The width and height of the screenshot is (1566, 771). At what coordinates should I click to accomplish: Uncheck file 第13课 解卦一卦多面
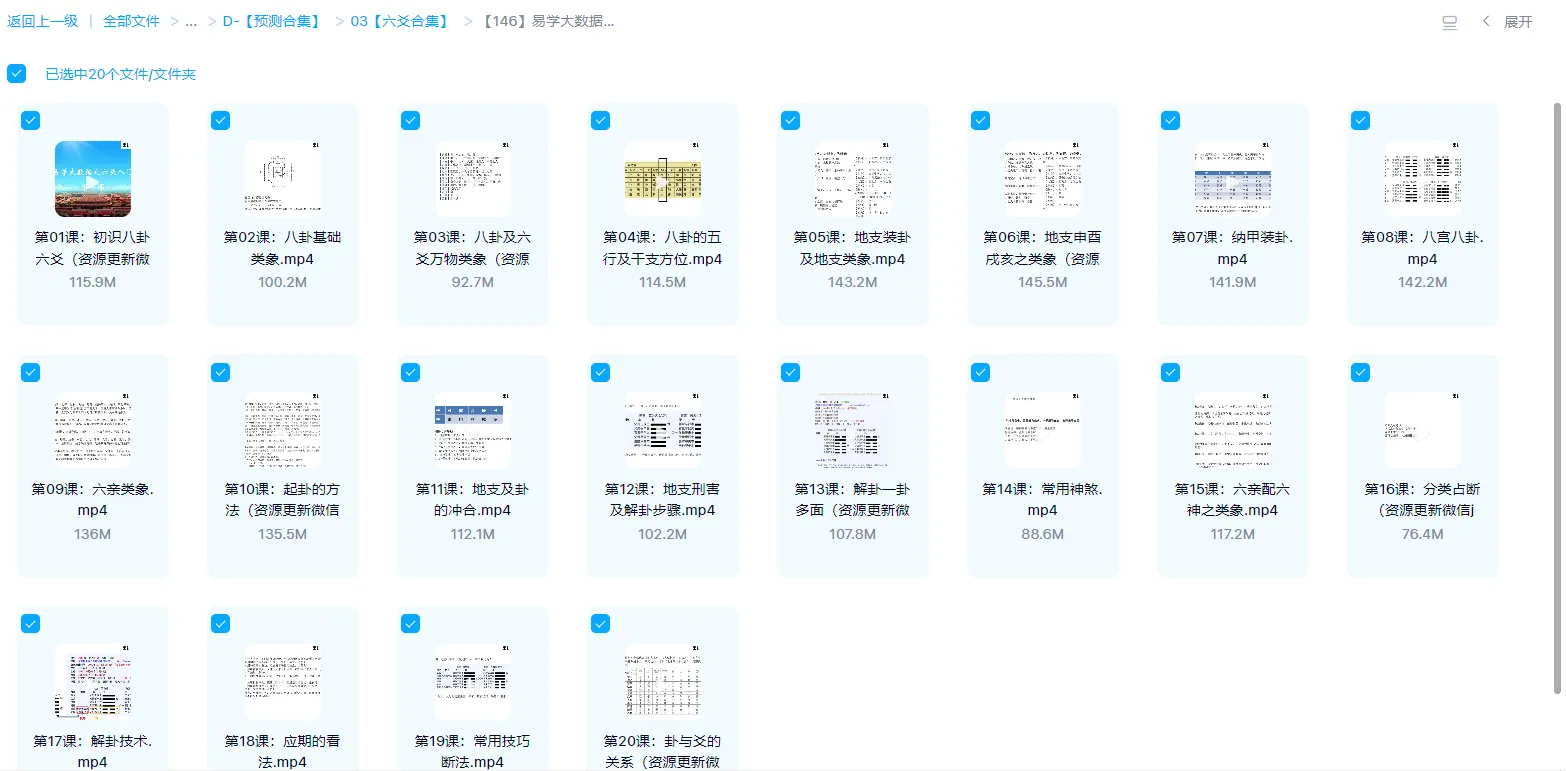790,372
